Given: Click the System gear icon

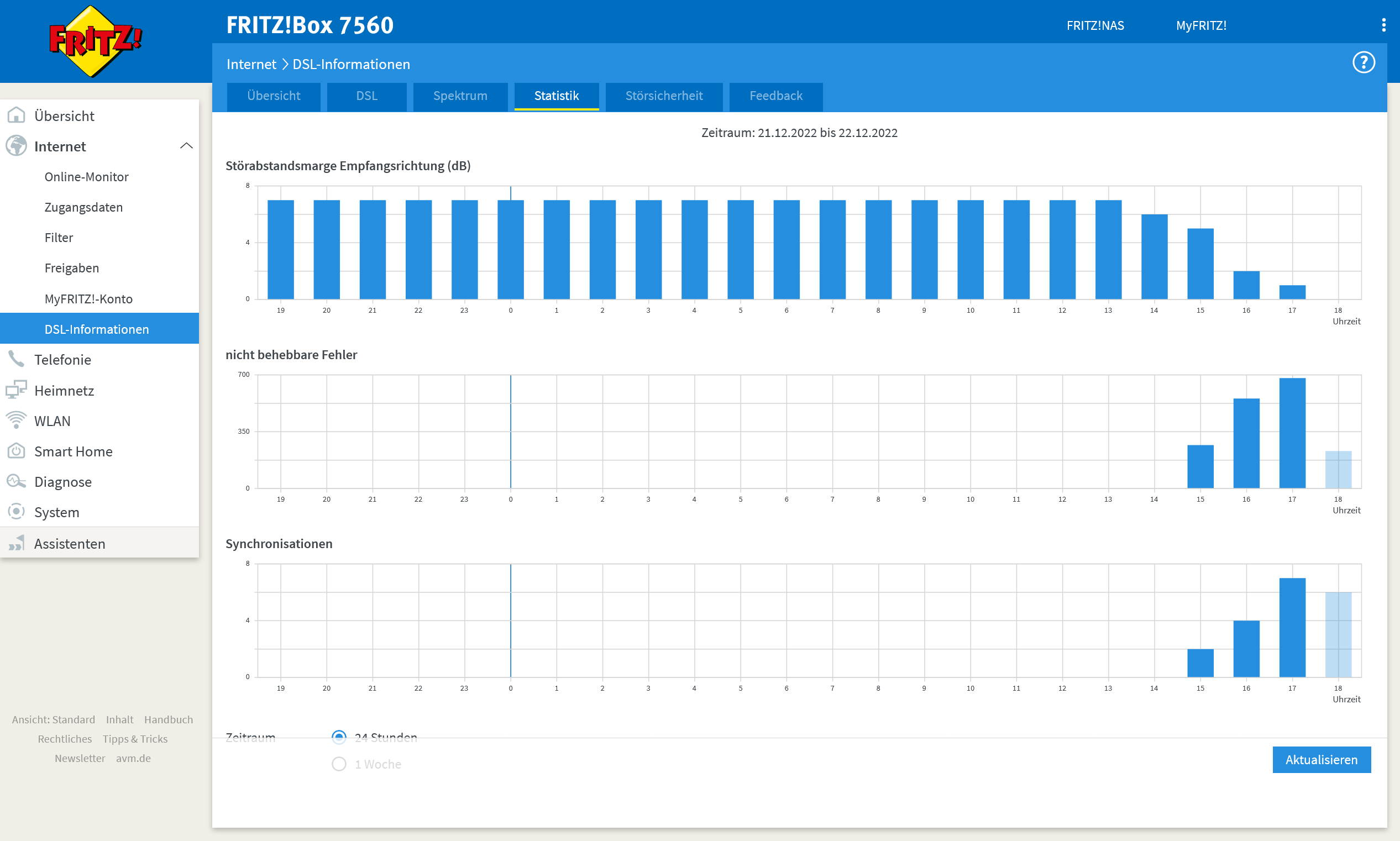Looking at the screenshot, I should click(16, 512).
